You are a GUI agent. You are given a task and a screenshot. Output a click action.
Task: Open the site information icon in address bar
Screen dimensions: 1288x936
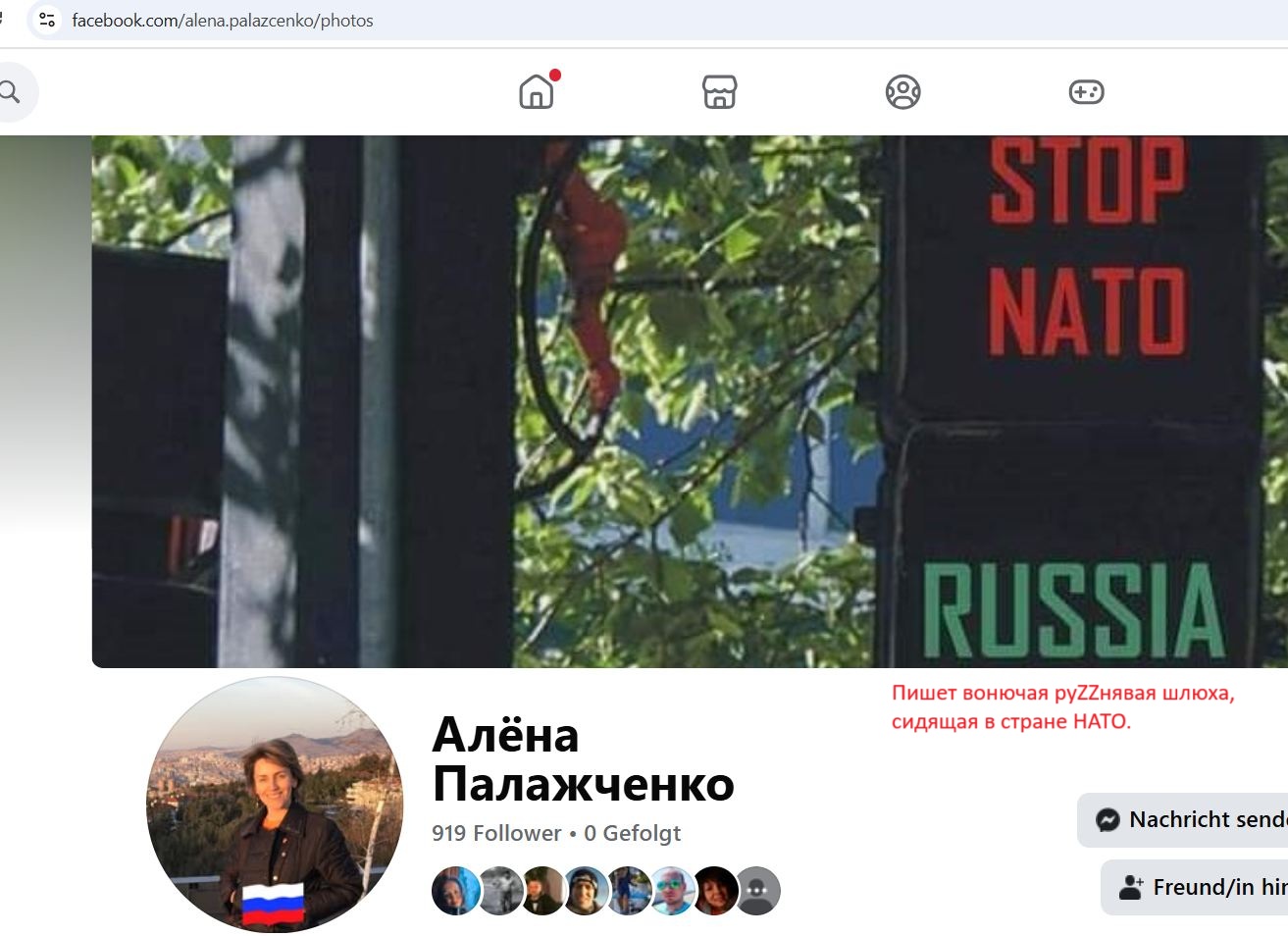(46, 20)
